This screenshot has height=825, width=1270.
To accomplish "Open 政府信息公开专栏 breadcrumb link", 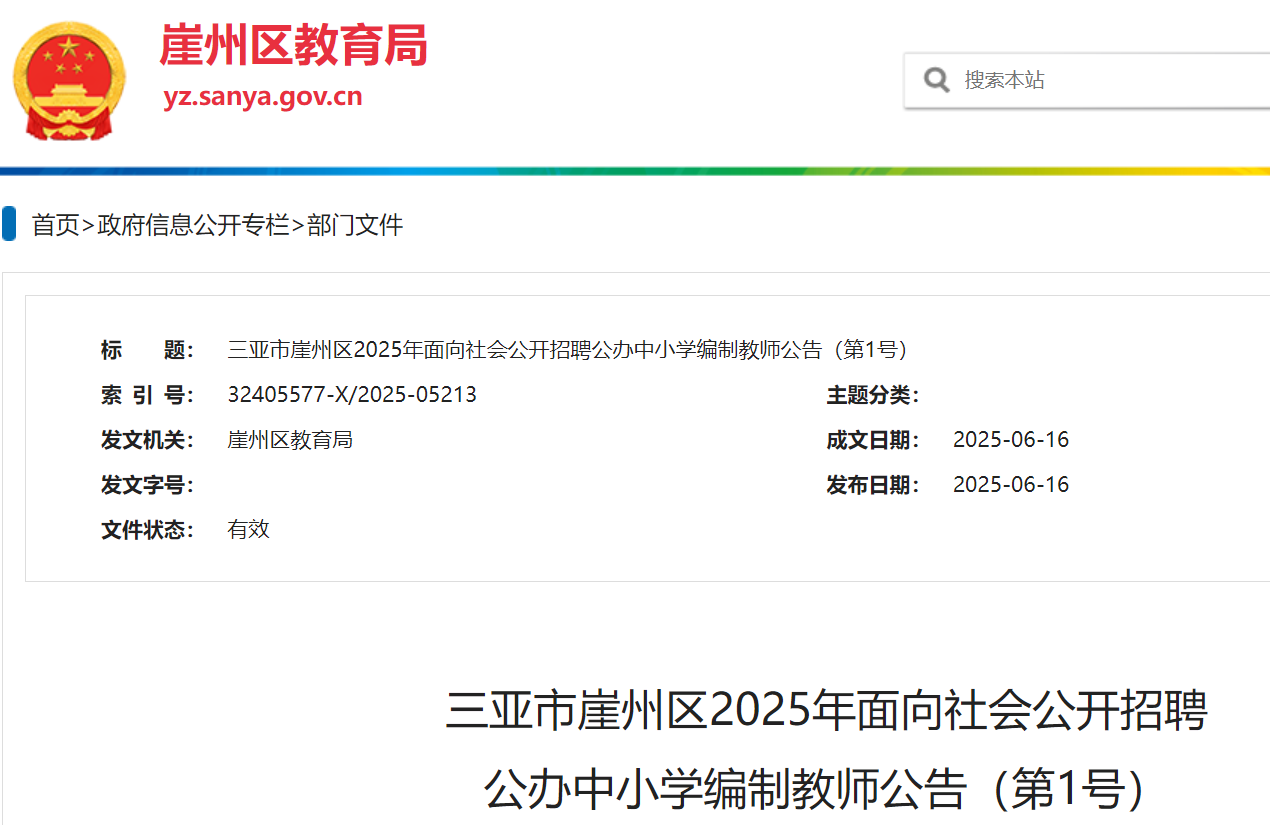I will pos(193,225).
